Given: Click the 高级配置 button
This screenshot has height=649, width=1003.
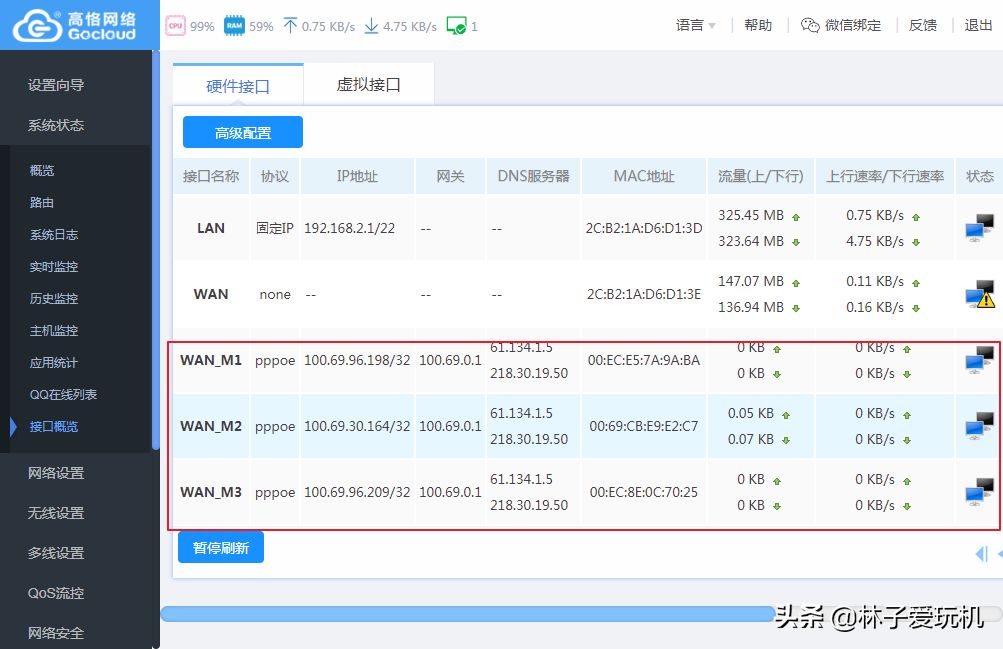Looking at the screenshot, I should coord(242,133).
